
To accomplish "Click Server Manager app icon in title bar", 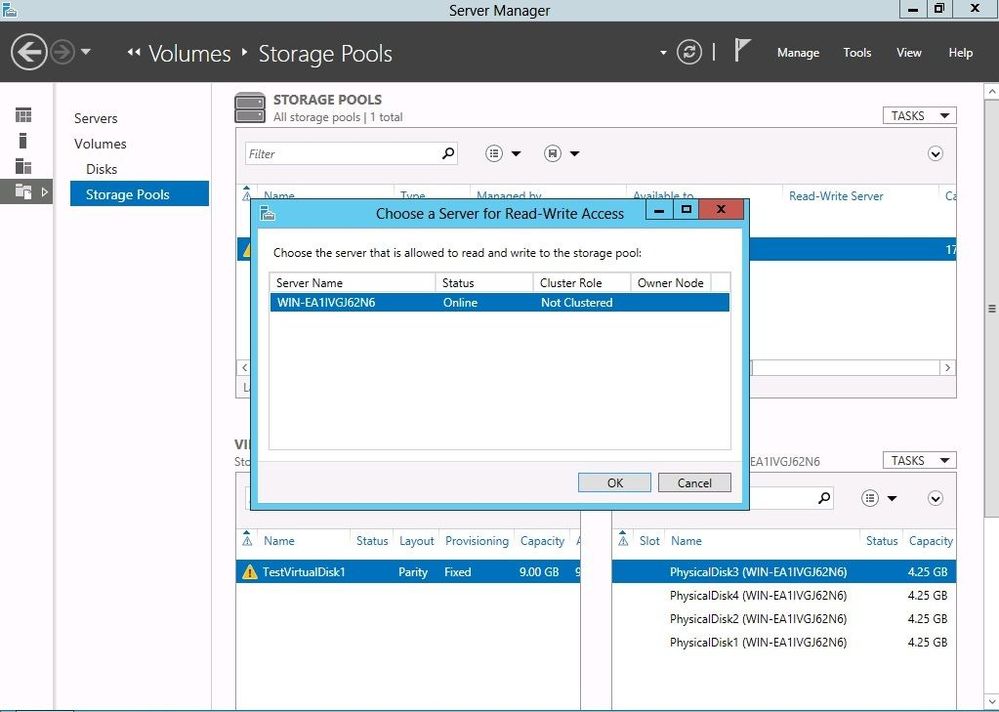I will coord(10,10).
